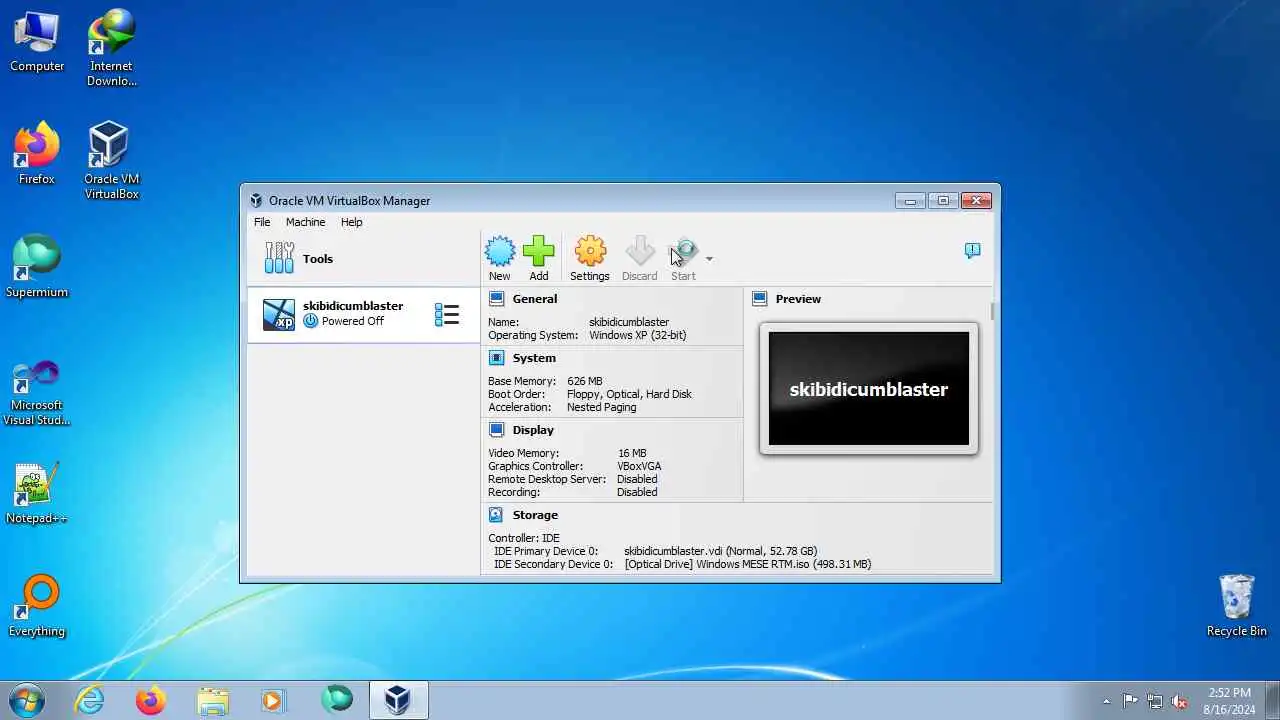Click the 'Floppy, Optical, Hard Disk' boot order
The image size is (1280, 720).
(x=629, y=394)
